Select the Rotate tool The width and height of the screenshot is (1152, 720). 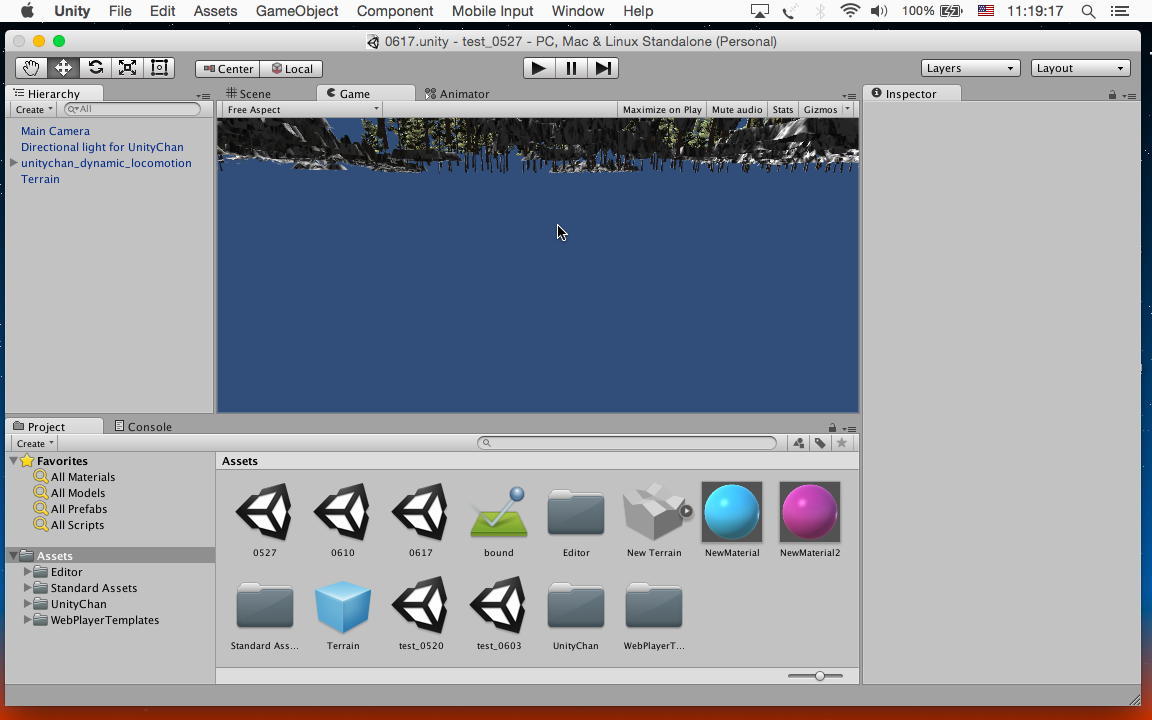click(x=95, y=68)
